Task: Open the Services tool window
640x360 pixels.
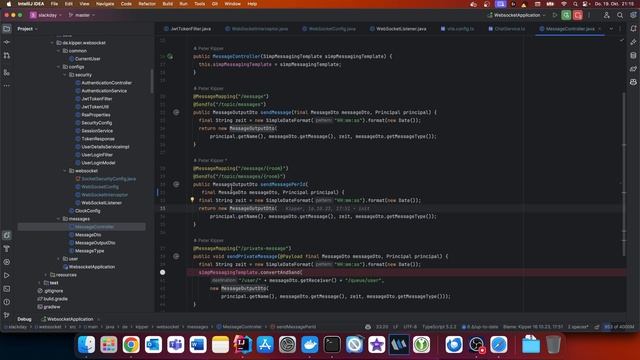Action: tap(7, 262)
